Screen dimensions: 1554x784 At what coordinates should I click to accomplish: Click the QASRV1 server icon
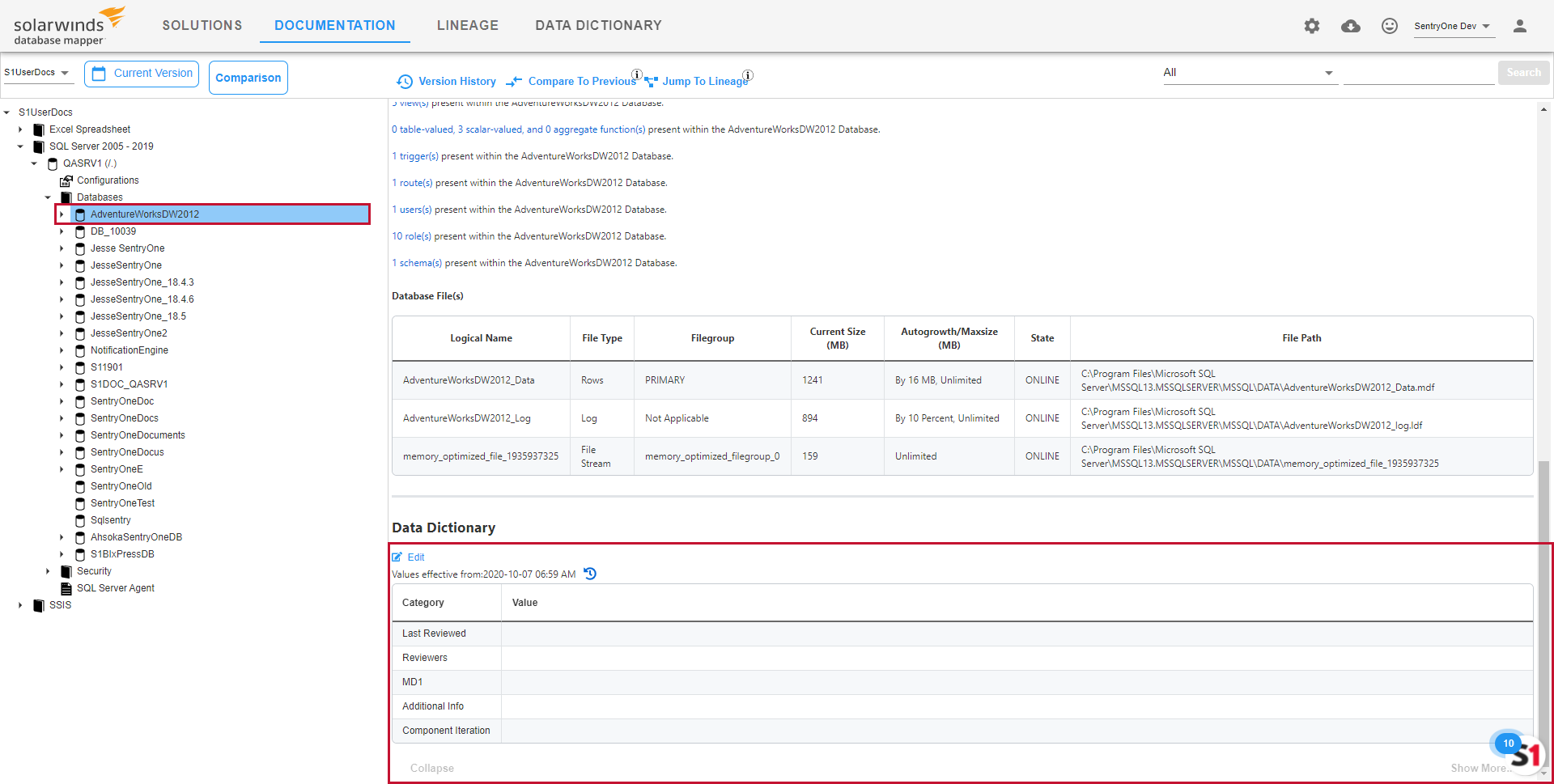pyautogui.click(x=53, y=163)
